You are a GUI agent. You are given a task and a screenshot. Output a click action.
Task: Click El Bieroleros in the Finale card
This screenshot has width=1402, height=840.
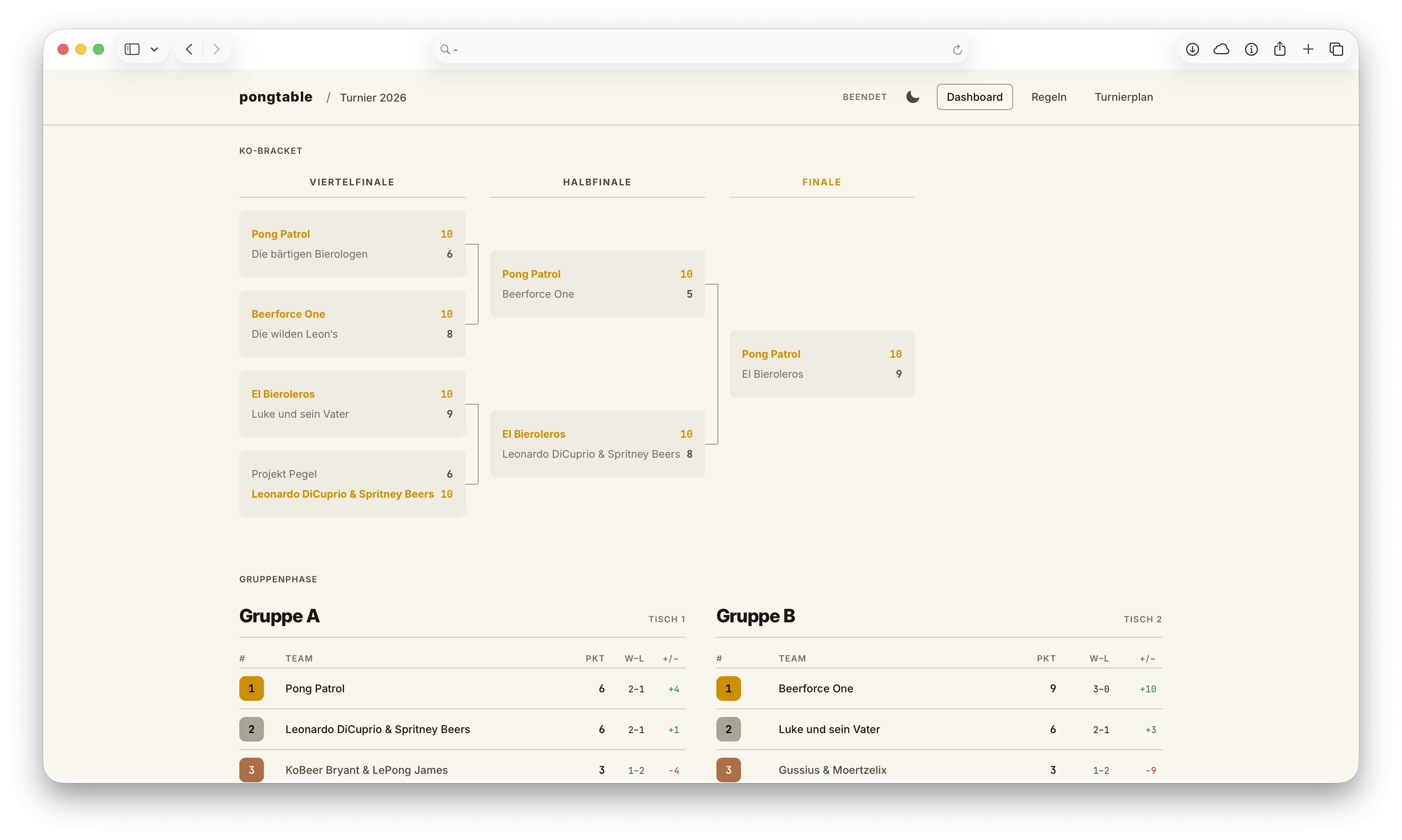(772, 374)
